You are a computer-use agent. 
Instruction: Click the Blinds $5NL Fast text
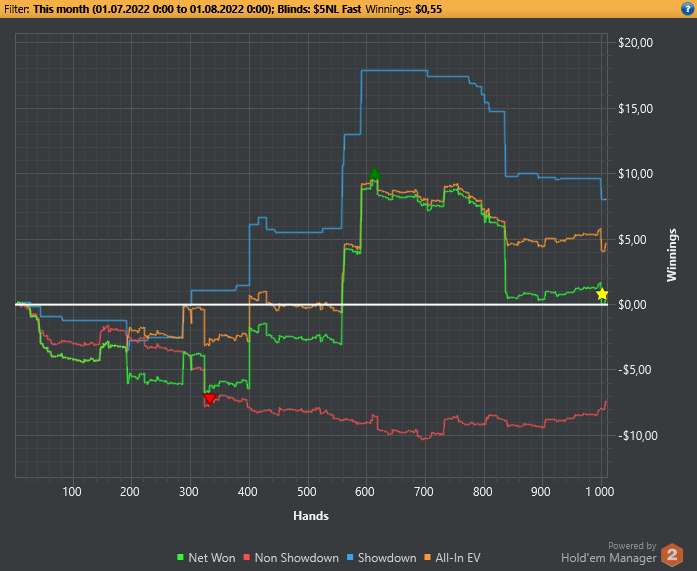pyautogui.click(x=319, y=9)
